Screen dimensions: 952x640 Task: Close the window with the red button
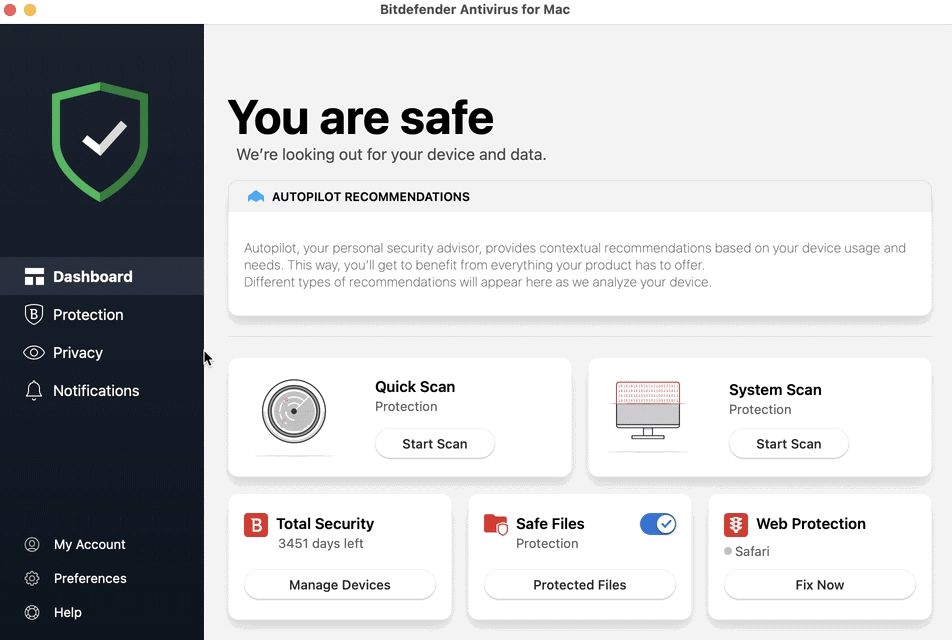[x=10, y=10]
